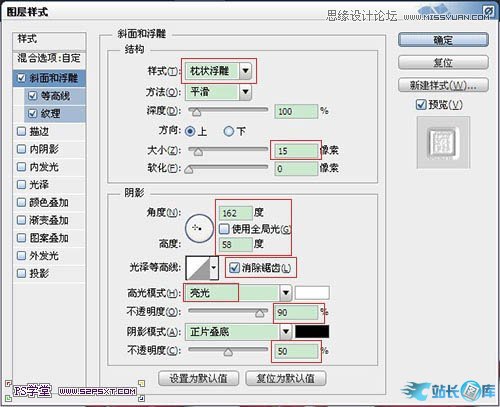Select 斜面和浮雕 bevel and emboss entry
This screenshot has height=407, width=500.
point(49,78)
